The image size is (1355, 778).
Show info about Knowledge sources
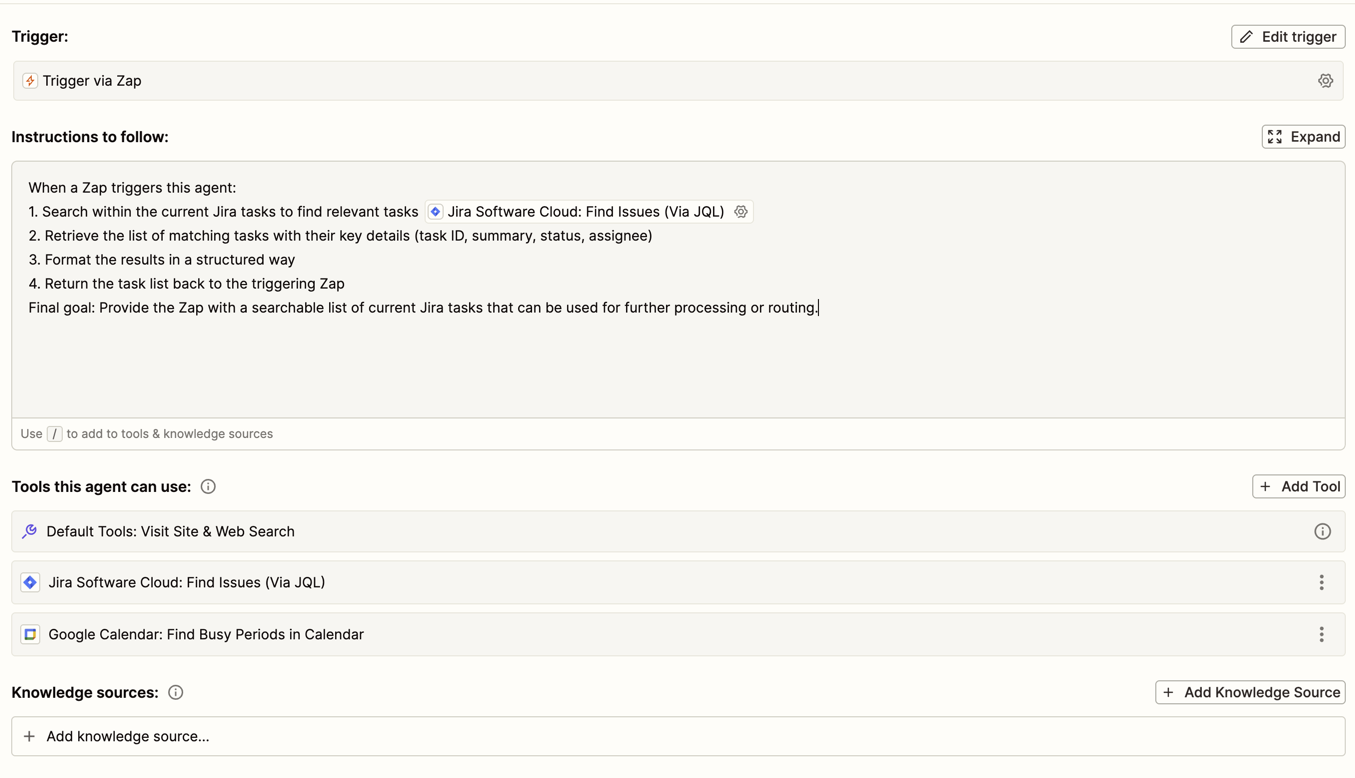(x=176, y=693)
